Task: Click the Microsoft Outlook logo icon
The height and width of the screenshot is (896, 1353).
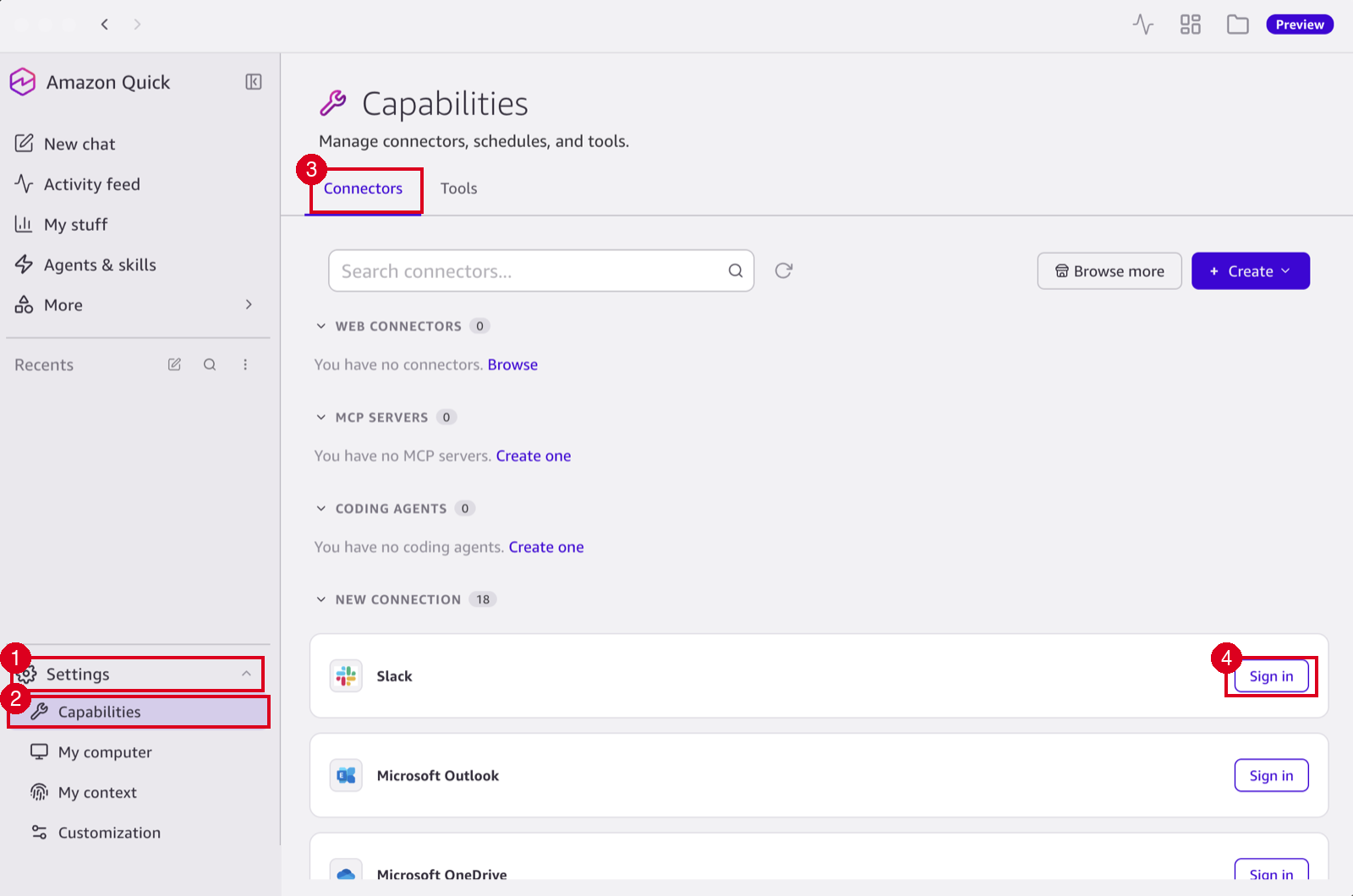Action: click(346, 775)
